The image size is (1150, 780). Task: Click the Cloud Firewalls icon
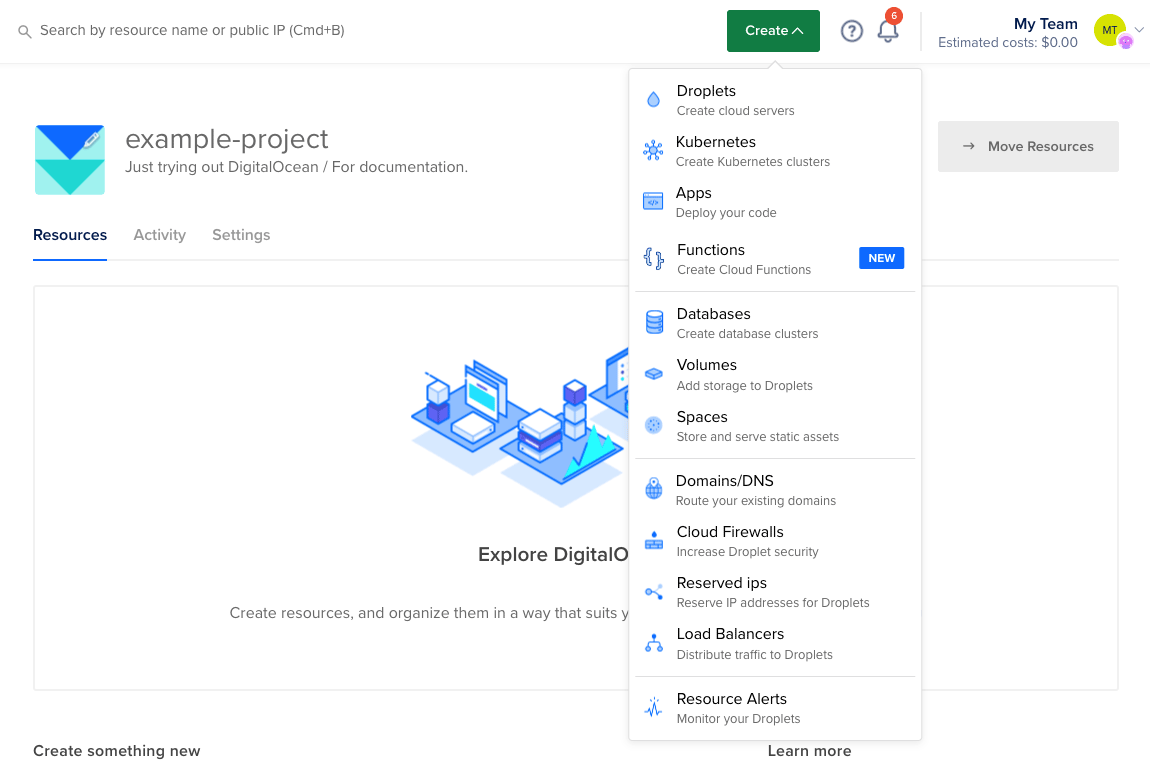(653, 540)
